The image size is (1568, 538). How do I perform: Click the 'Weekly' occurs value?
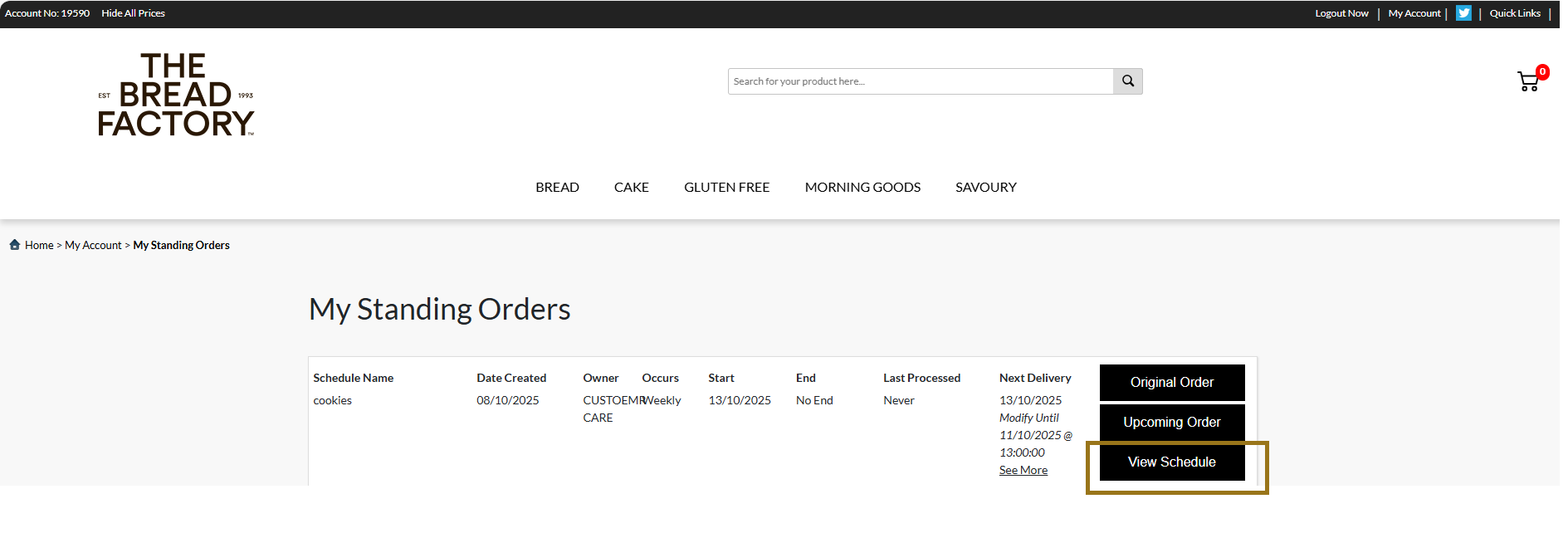point(662,400)
